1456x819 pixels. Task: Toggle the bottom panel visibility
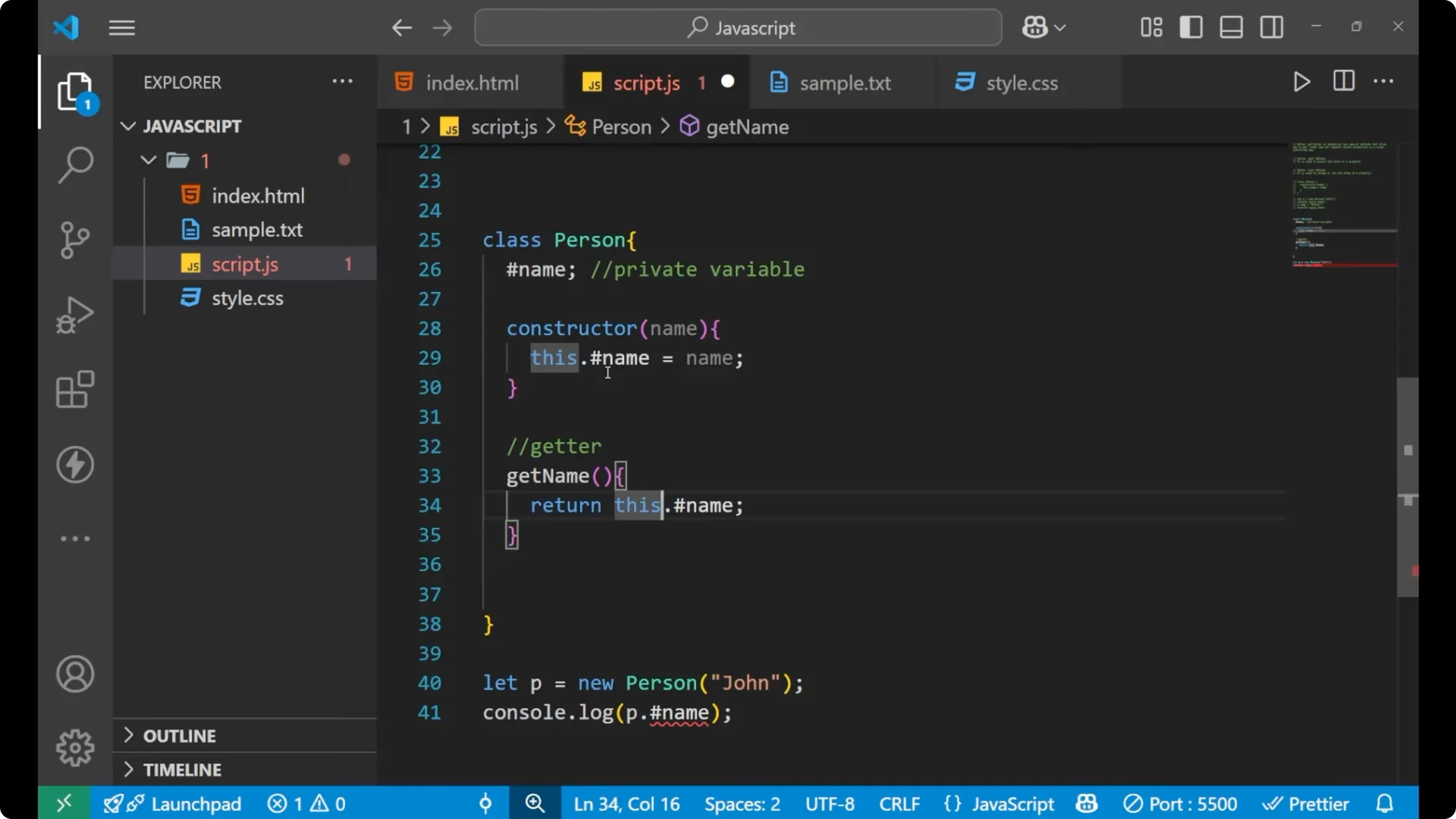1230,27
